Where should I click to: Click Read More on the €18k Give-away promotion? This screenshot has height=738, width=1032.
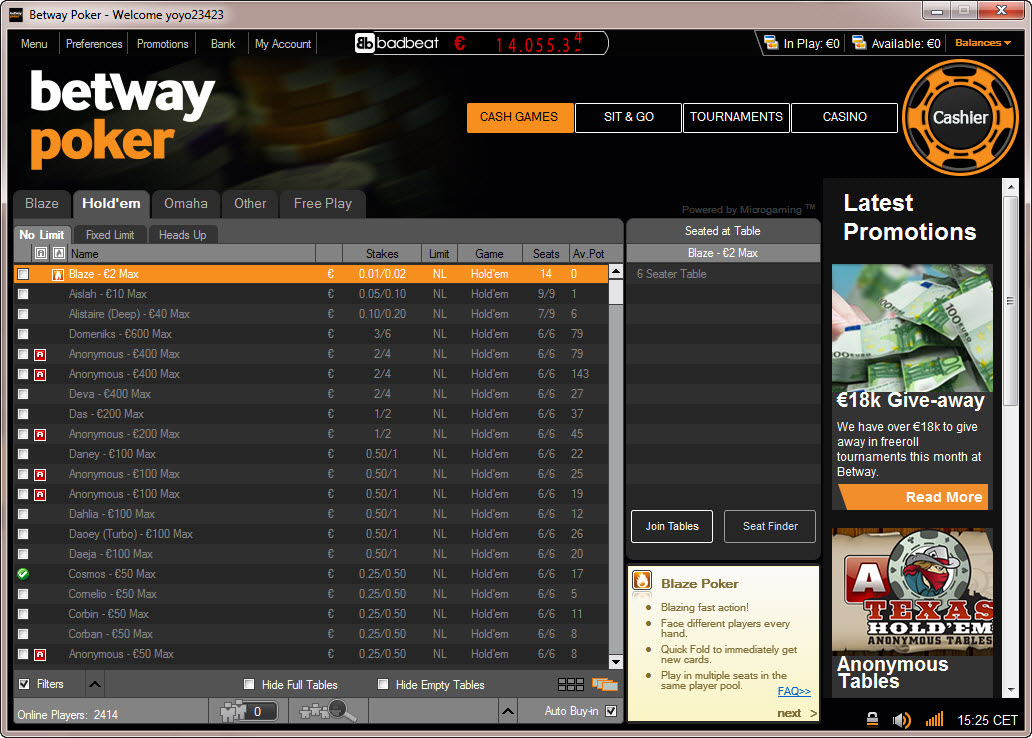tap(914, 497)
